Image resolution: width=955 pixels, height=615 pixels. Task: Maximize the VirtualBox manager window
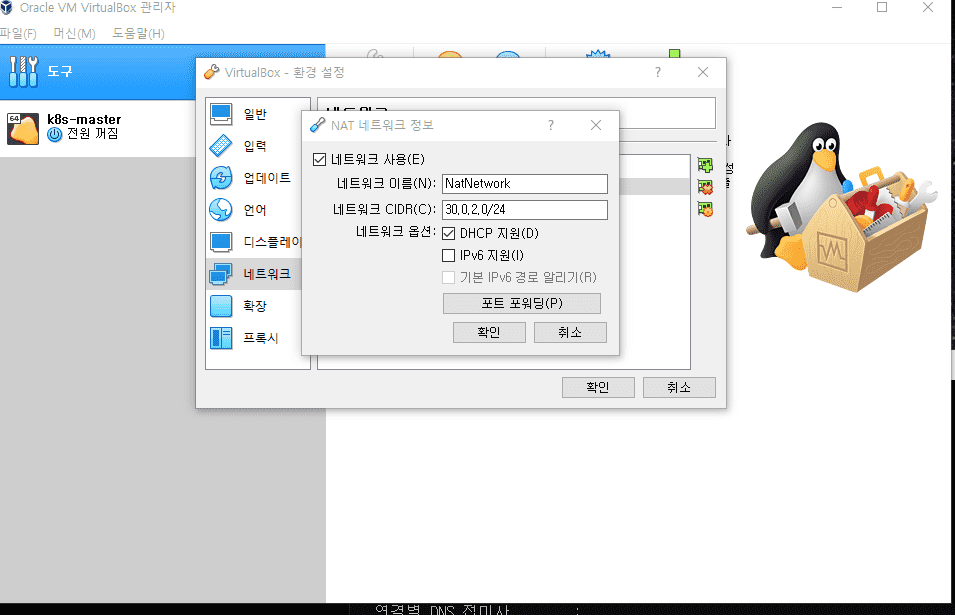tap(882, 7)
